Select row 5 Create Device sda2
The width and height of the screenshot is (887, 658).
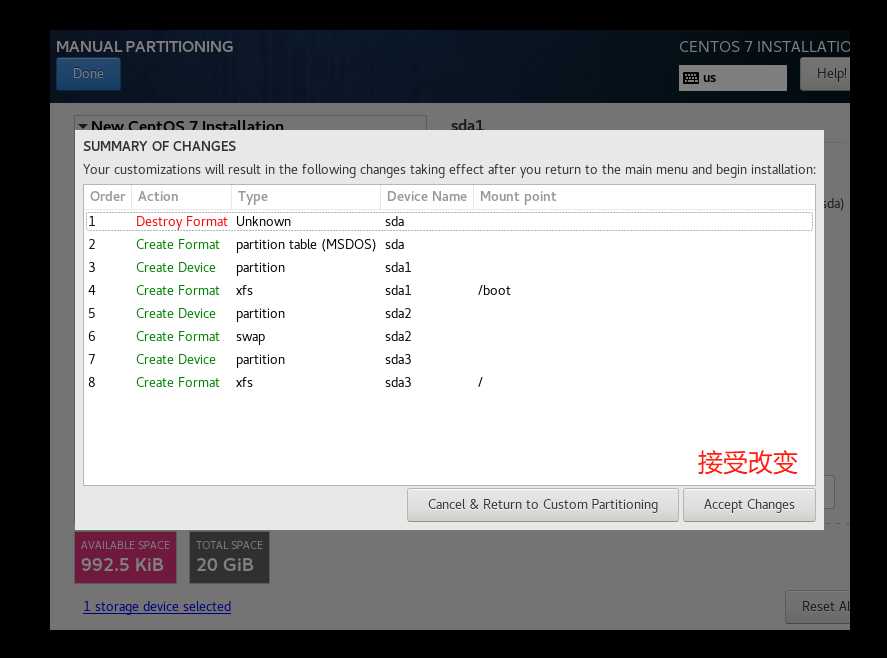click(x=449, y=313)
